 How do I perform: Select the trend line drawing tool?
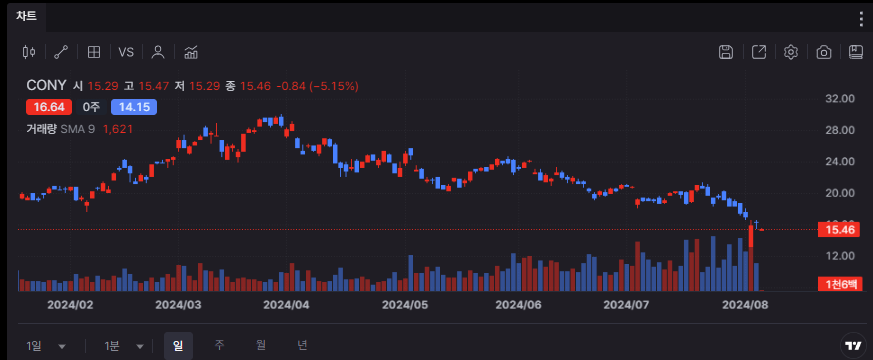pyautogui.click(x=61, y=52)
